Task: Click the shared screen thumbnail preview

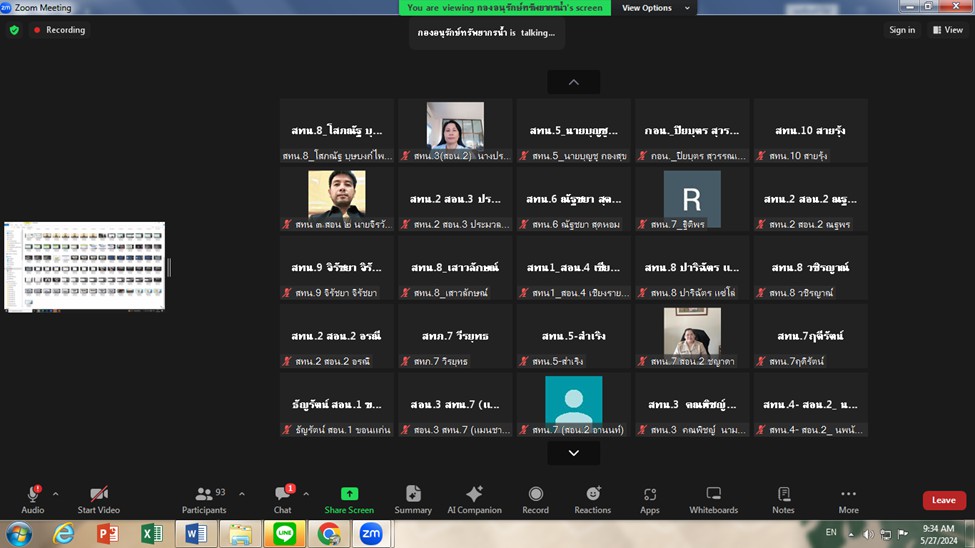Action: pos(85,266)
